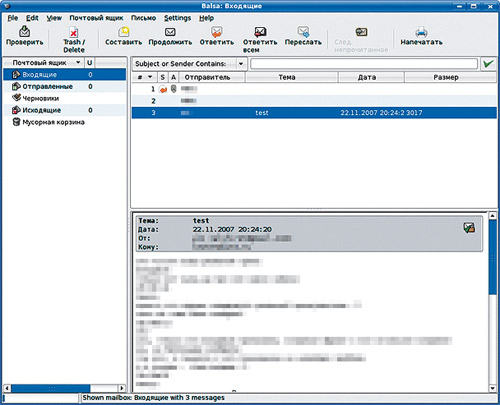The width and height of the screenshot is (500, 405).
Task: Select the message with subject test
Action: tap(314, 113)
